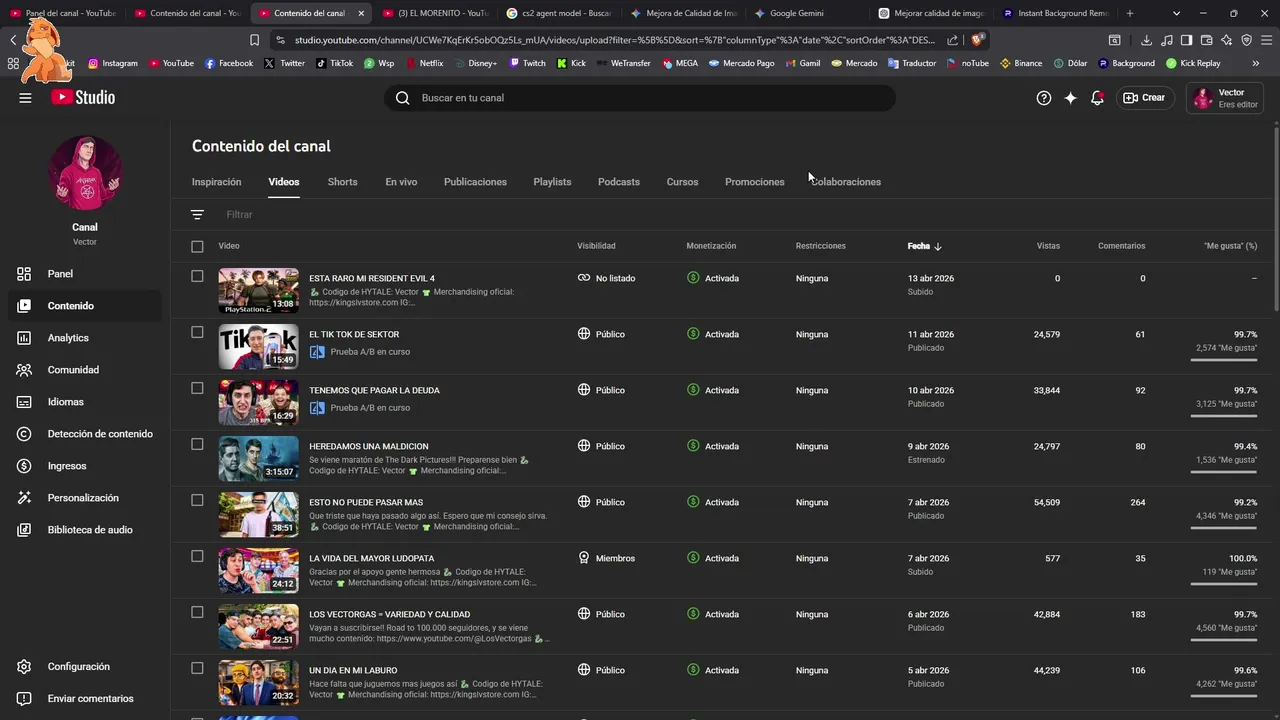The image size is (1280, 720).
Task: Click monetization dollar icon of UN DIA EN MI LABURO
Action: coord(693,670)
